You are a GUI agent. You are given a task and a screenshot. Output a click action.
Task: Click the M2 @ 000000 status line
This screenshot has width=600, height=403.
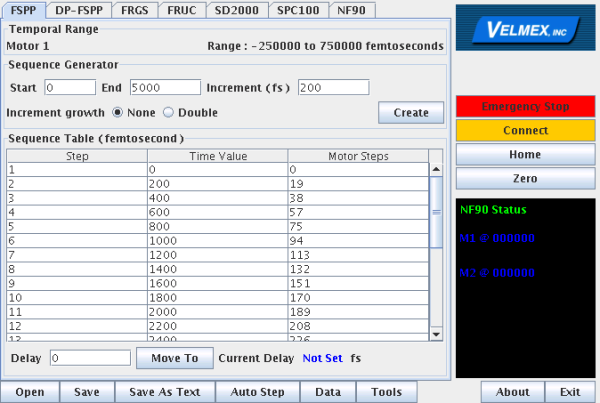(x=497, y=273)
